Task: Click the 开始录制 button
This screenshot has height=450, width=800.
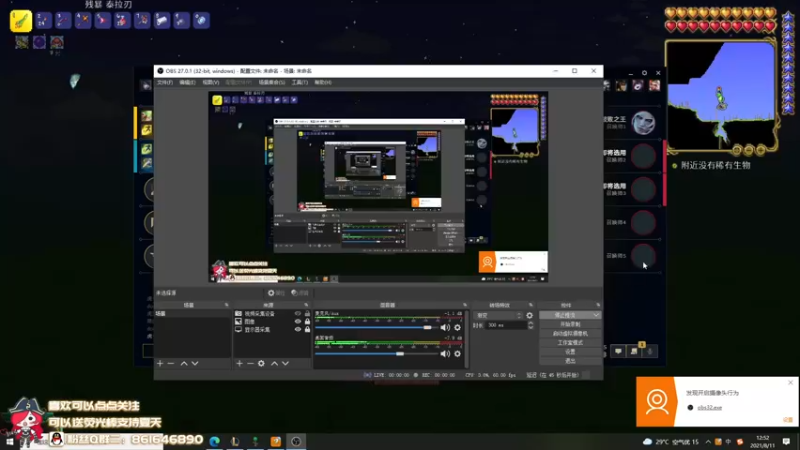Action: coord(570,324)
